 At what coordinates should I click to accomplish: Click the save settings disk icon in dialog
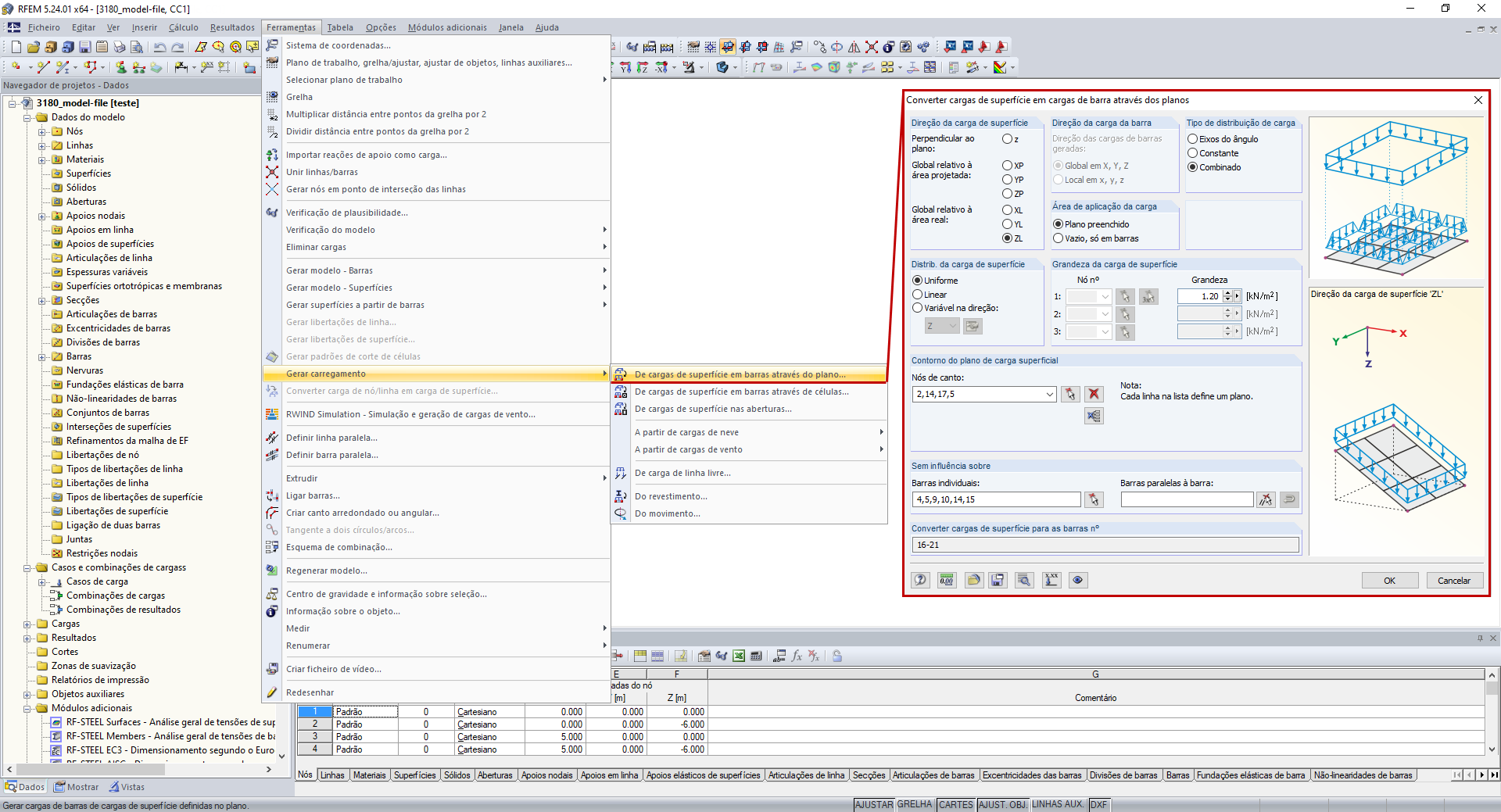(x=998, y=580)
